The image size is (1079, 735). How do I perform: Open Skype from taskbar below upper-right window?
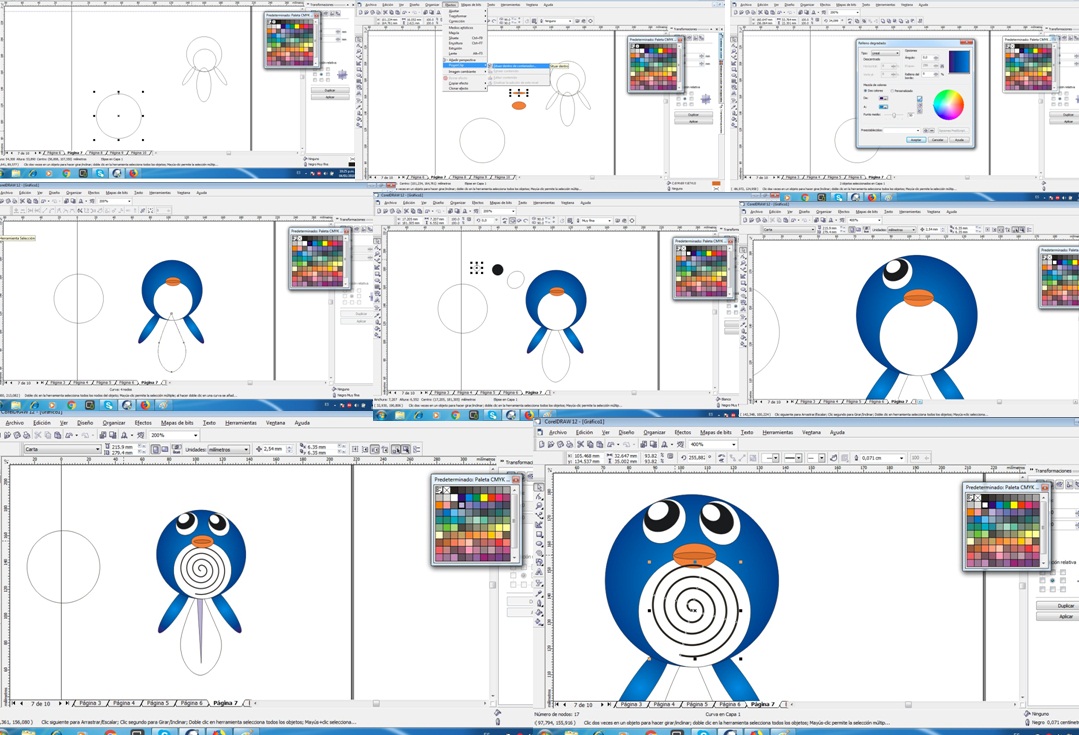pyautogui.click(x=839, y=198)
